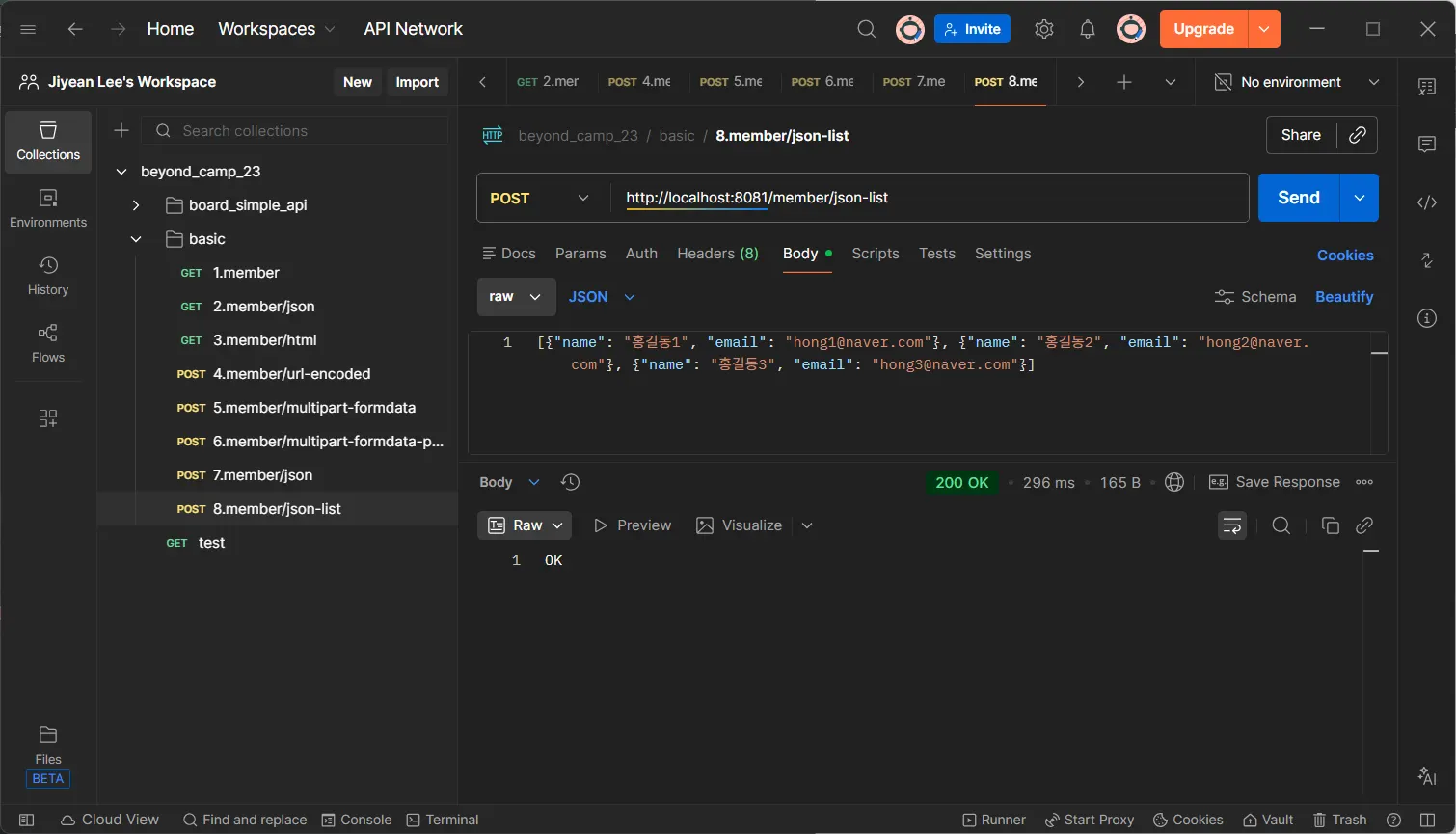Open the hamburger menu icon

[x=28, y=29]
